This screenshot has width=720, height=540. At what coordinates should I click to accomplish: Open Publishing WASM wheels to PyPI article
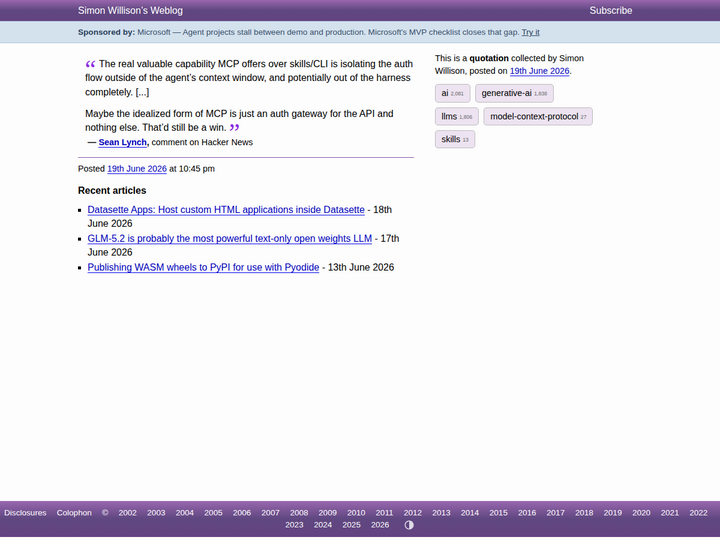pos(203,268)
